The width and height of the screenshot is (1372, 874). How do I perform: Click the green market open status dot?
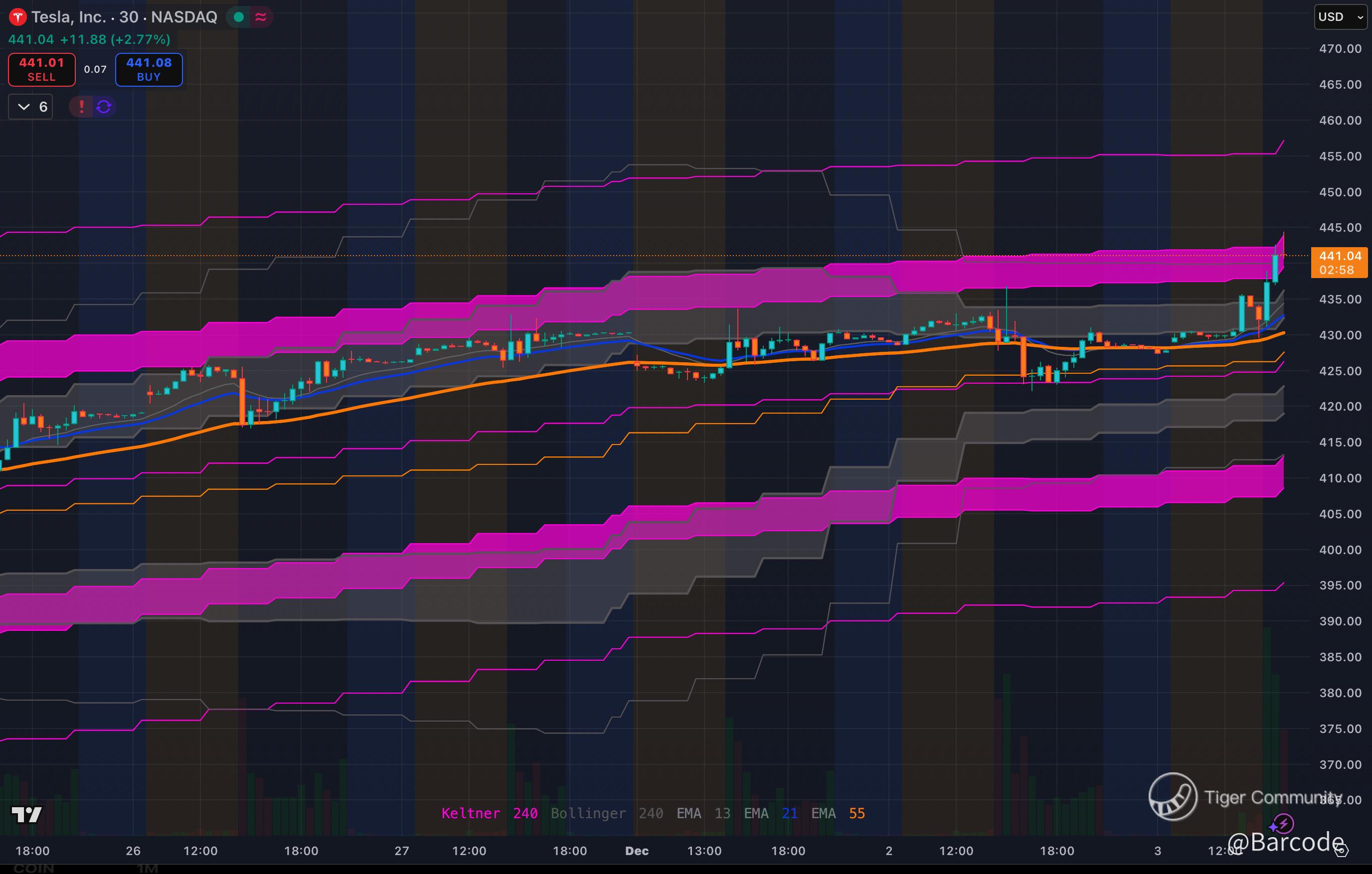239,17
